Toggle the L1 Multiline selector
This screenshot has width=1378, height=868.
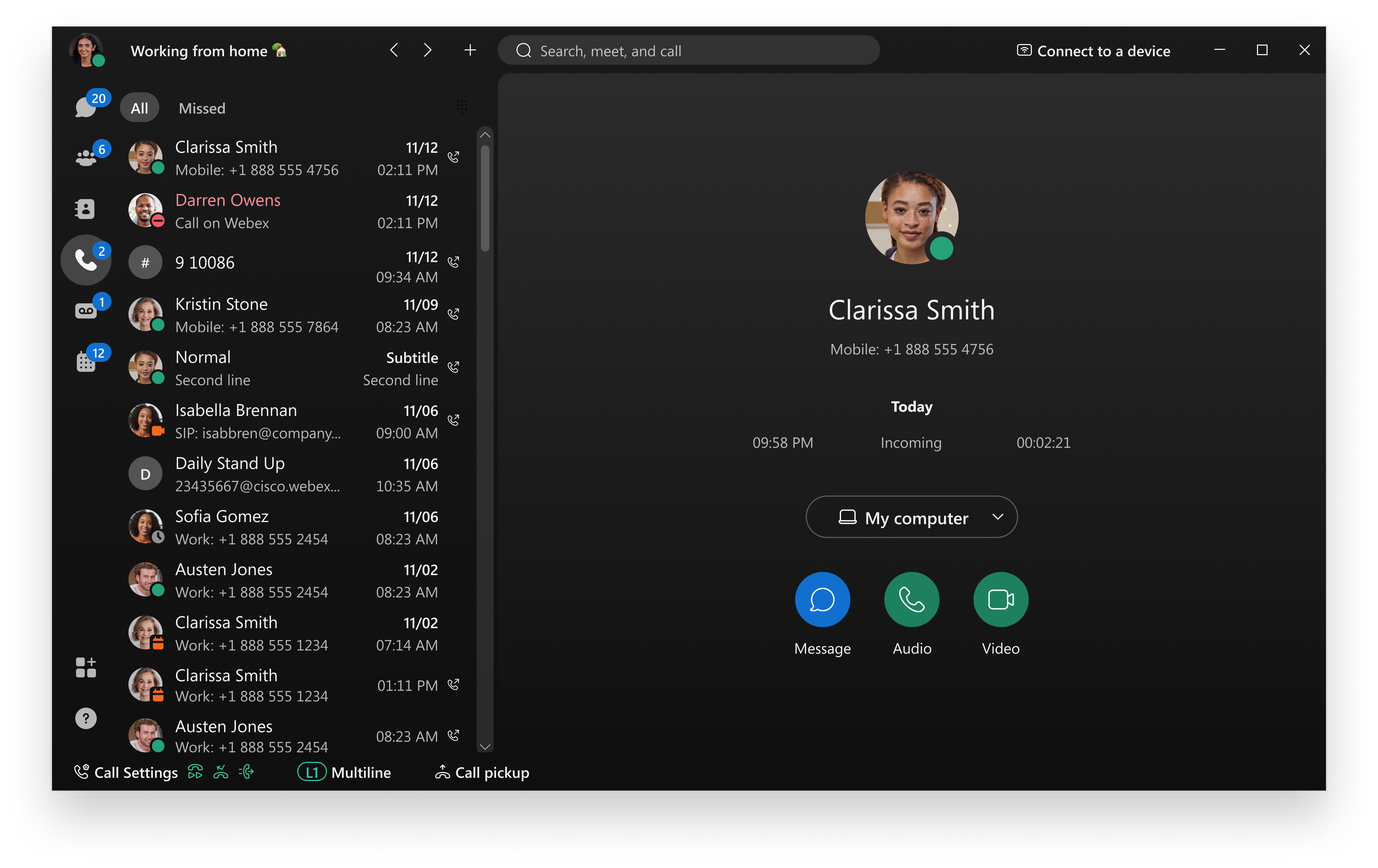[312, 772]
